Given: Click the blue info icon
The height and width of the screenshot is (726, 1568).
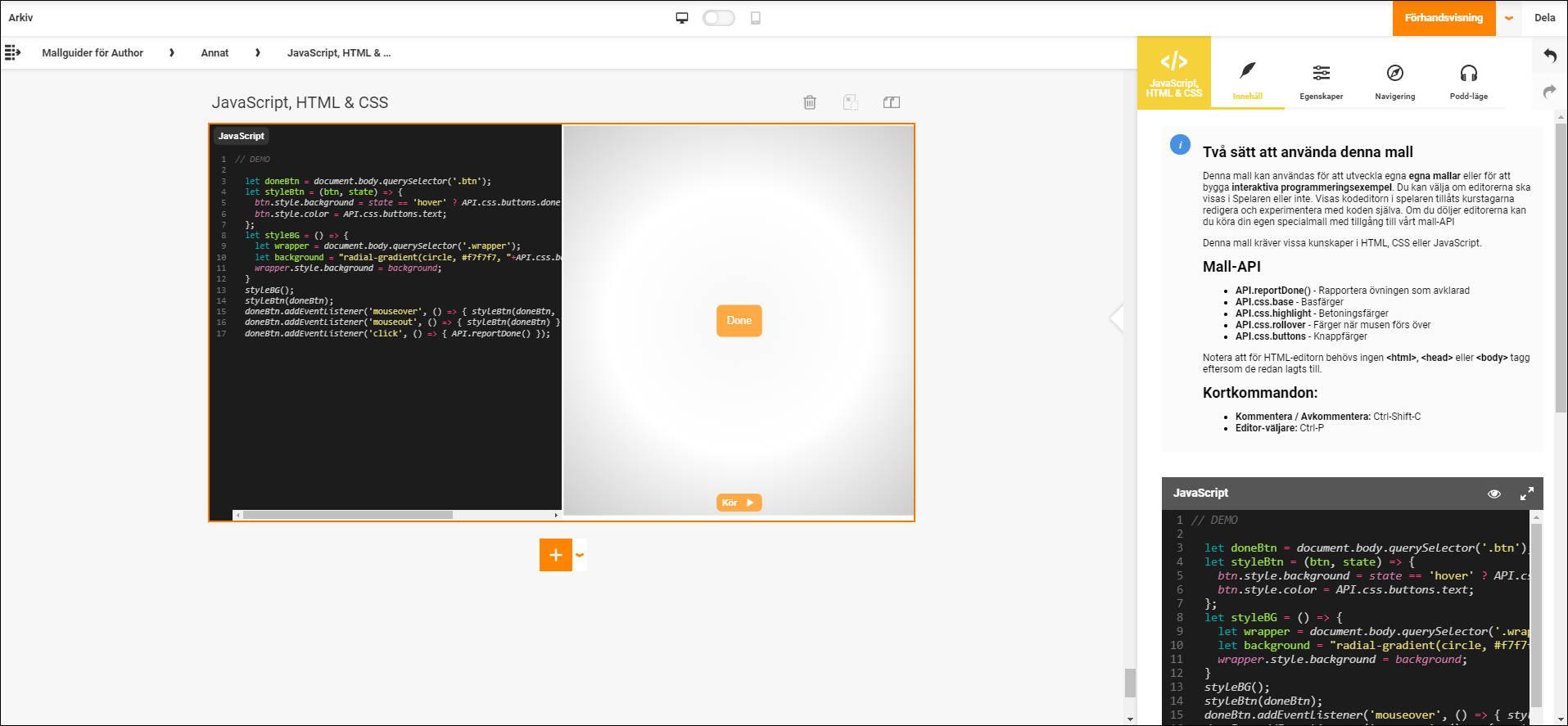Looking at the screenshot, I should [x=1180, y=145].
